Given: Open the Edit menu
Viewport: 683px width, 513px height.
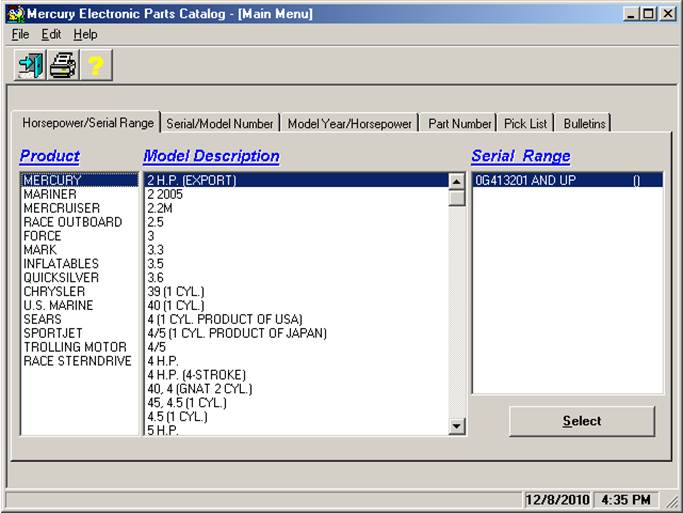Looking at the screenshot, I should (51, 34).
